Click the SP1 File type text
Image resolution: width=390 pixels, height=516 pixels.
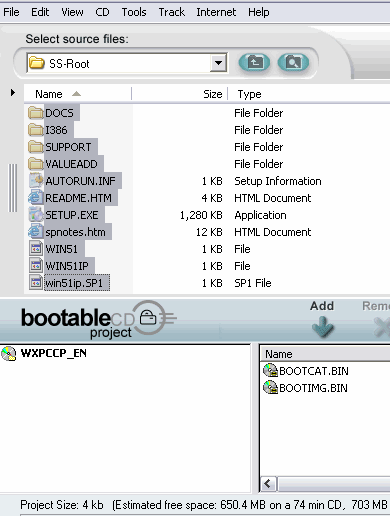point(253,283)
